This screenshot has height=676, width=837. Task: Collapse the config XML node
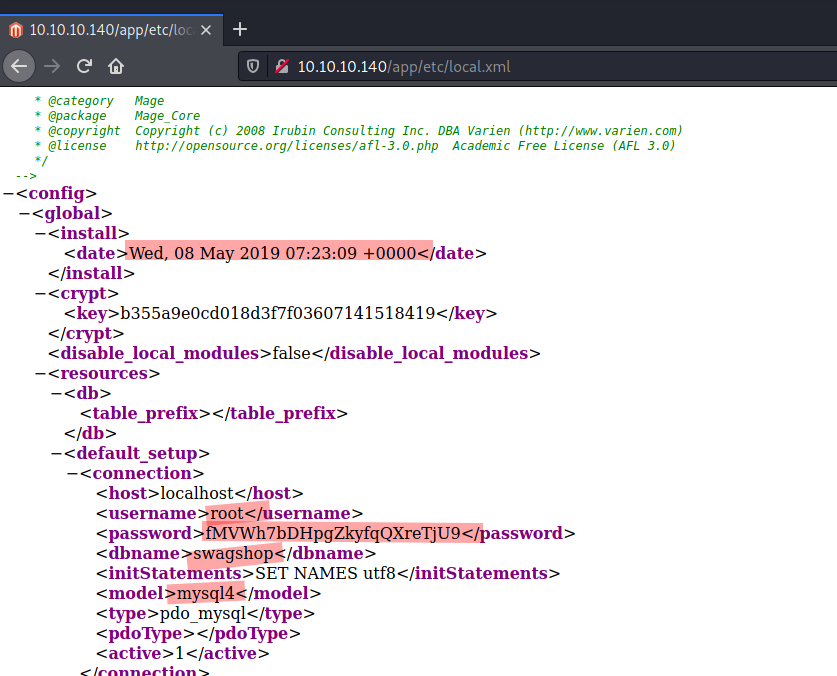pos(9,194)
